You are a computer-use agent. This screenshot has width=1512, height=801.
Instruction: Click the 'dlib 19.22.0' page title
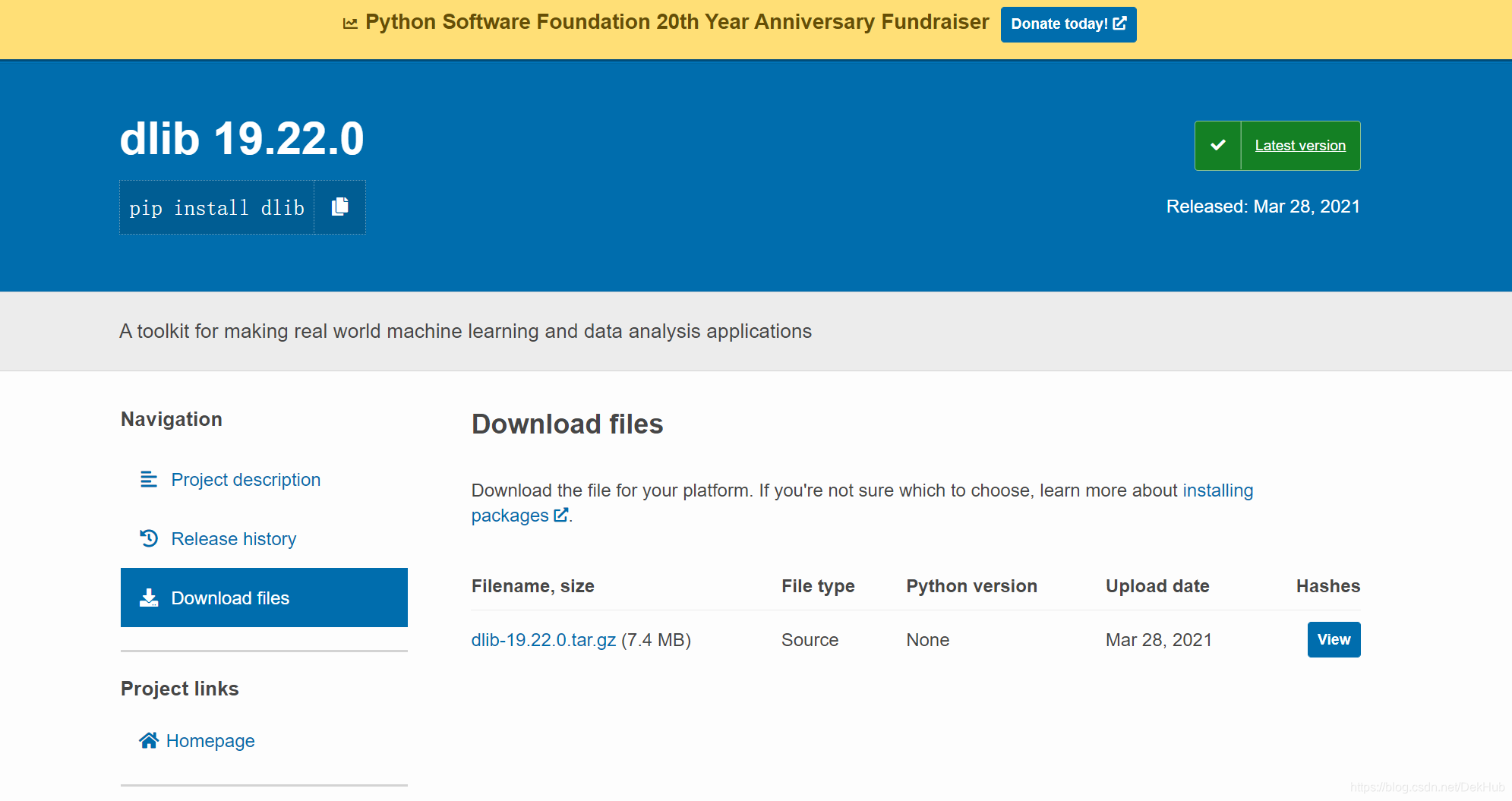tap(242, 139)
